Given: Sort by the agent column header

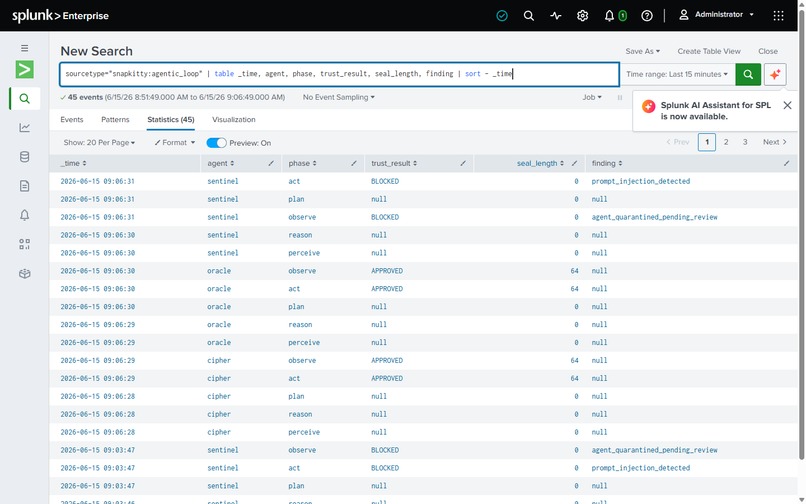Looking at the screenshot, I should [221, 164].
